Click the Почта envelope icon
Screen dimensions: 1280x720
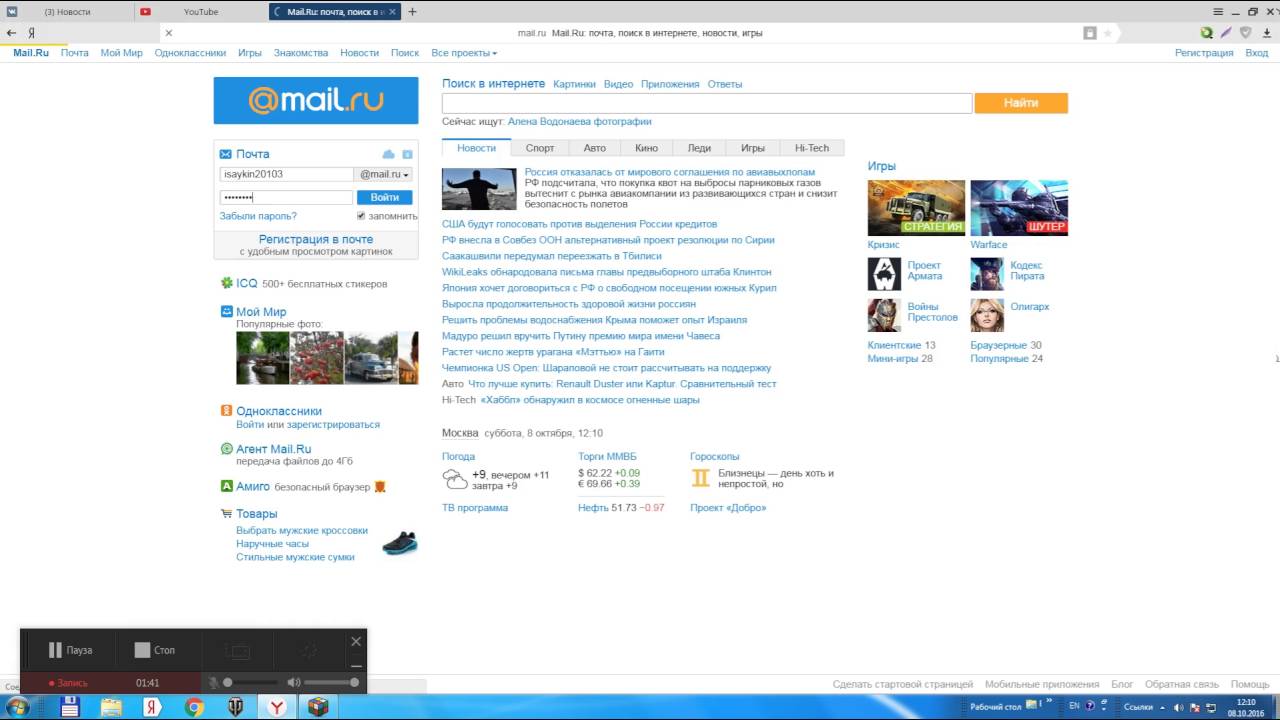tap(226, 154)
